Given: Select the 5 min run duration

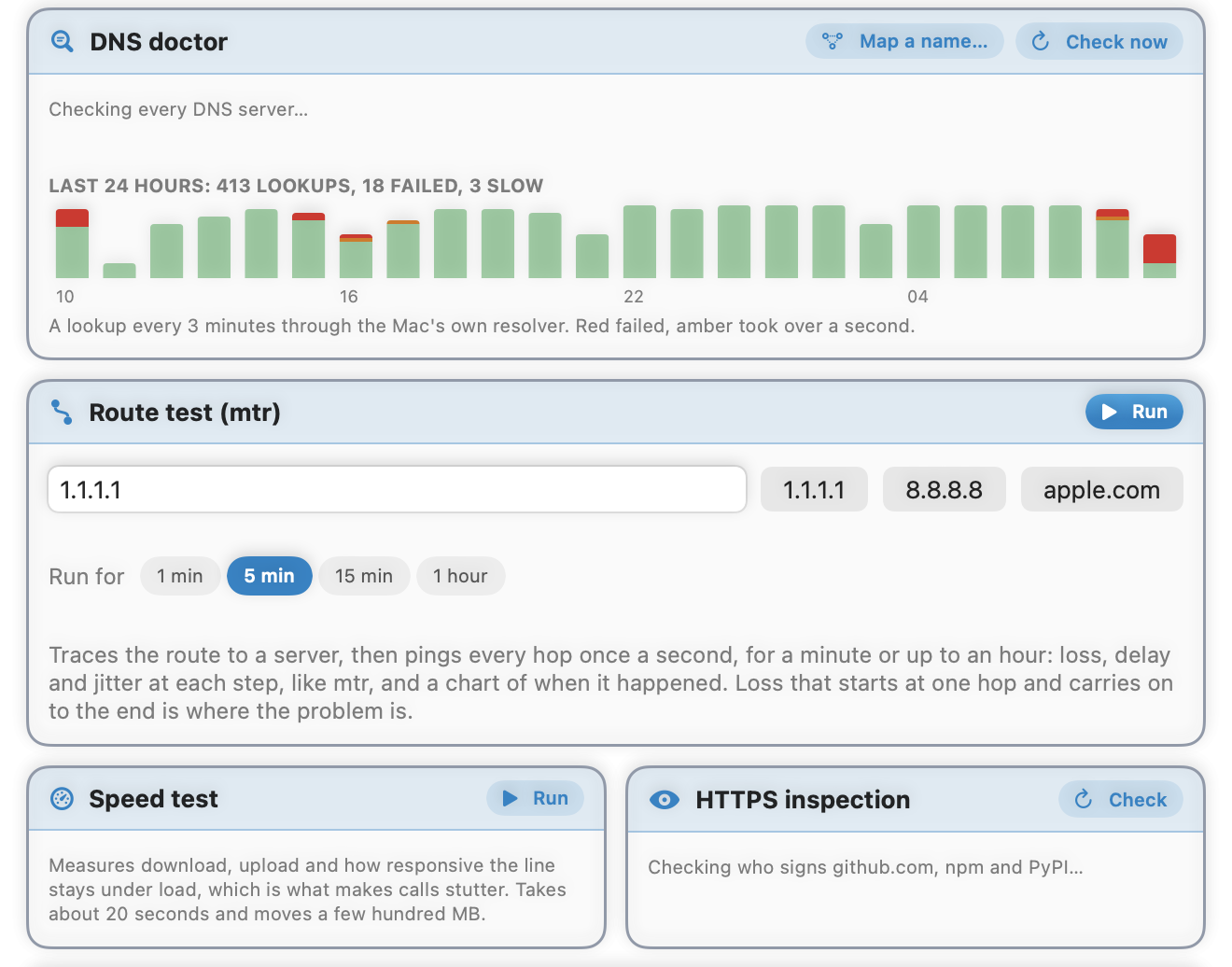Looking at the screenshot, I should click(270, 576).
